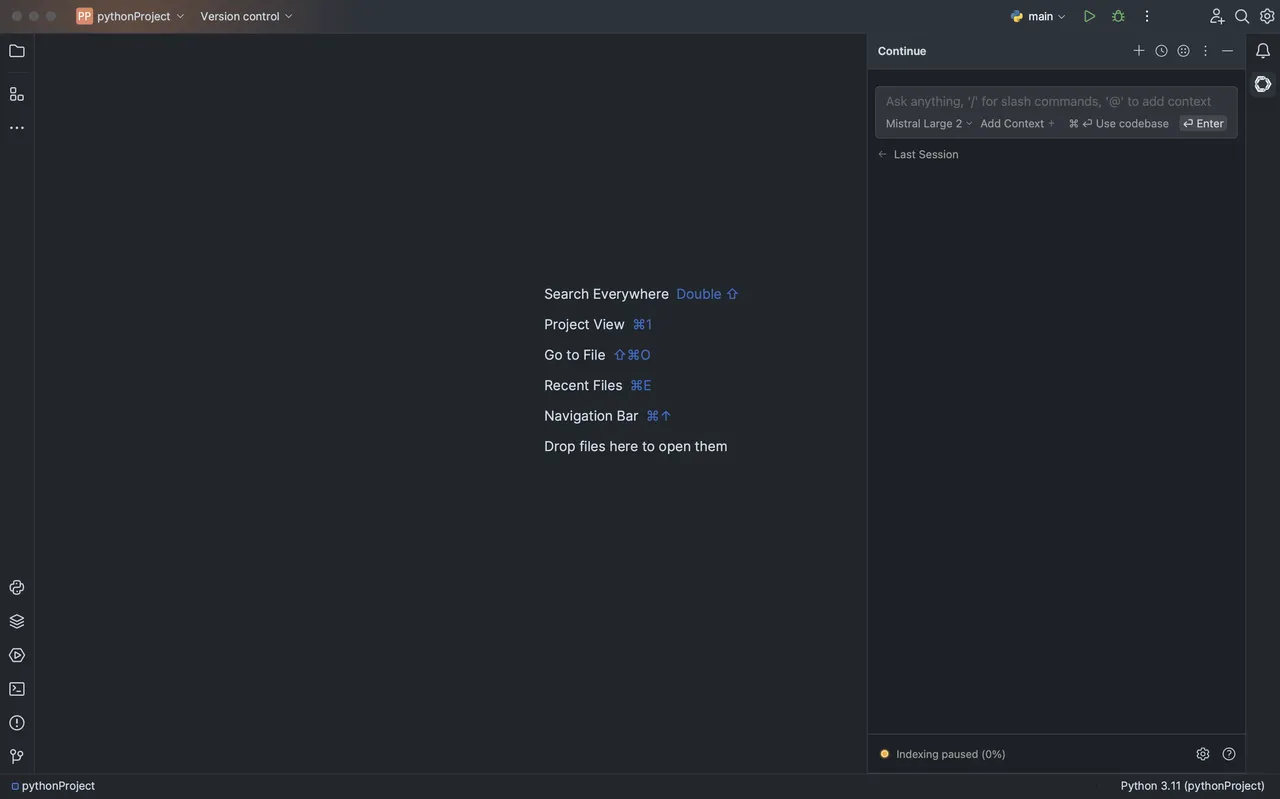The image size is (1280, 799).
Task: Click the Search Everywhere hint text
Action: click(x=606, y=294)
